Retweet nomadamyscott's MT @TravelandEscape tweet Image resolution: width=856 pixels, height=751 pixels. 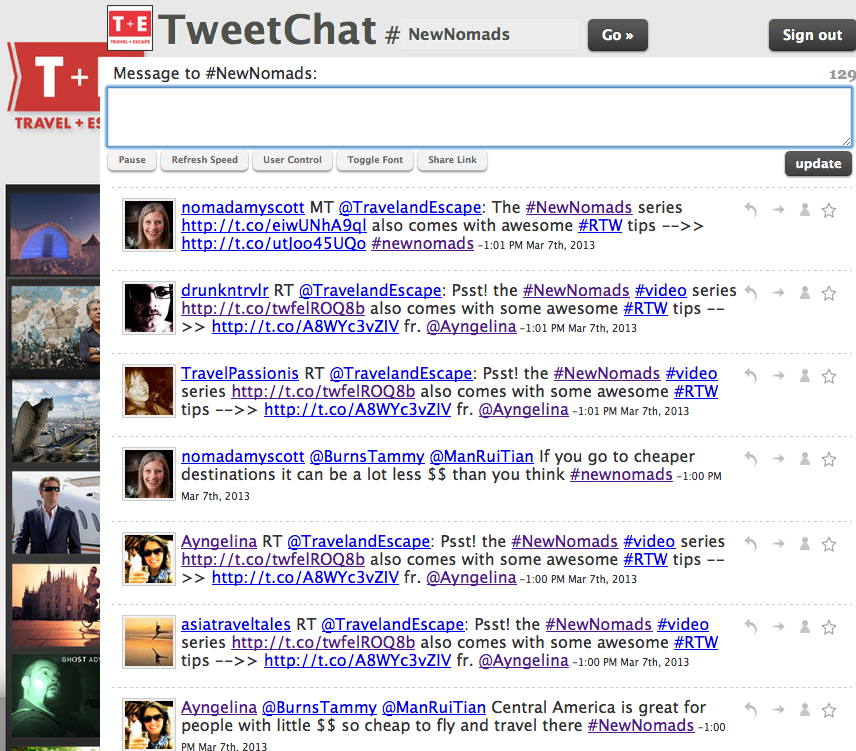(x=778, y=210)
